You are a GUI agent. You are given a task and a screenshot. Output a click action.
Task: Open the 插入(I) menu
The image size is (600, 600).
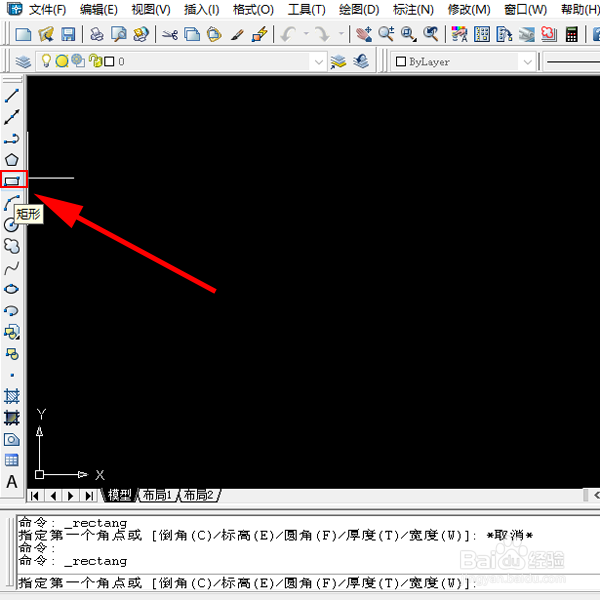[202, 10]
